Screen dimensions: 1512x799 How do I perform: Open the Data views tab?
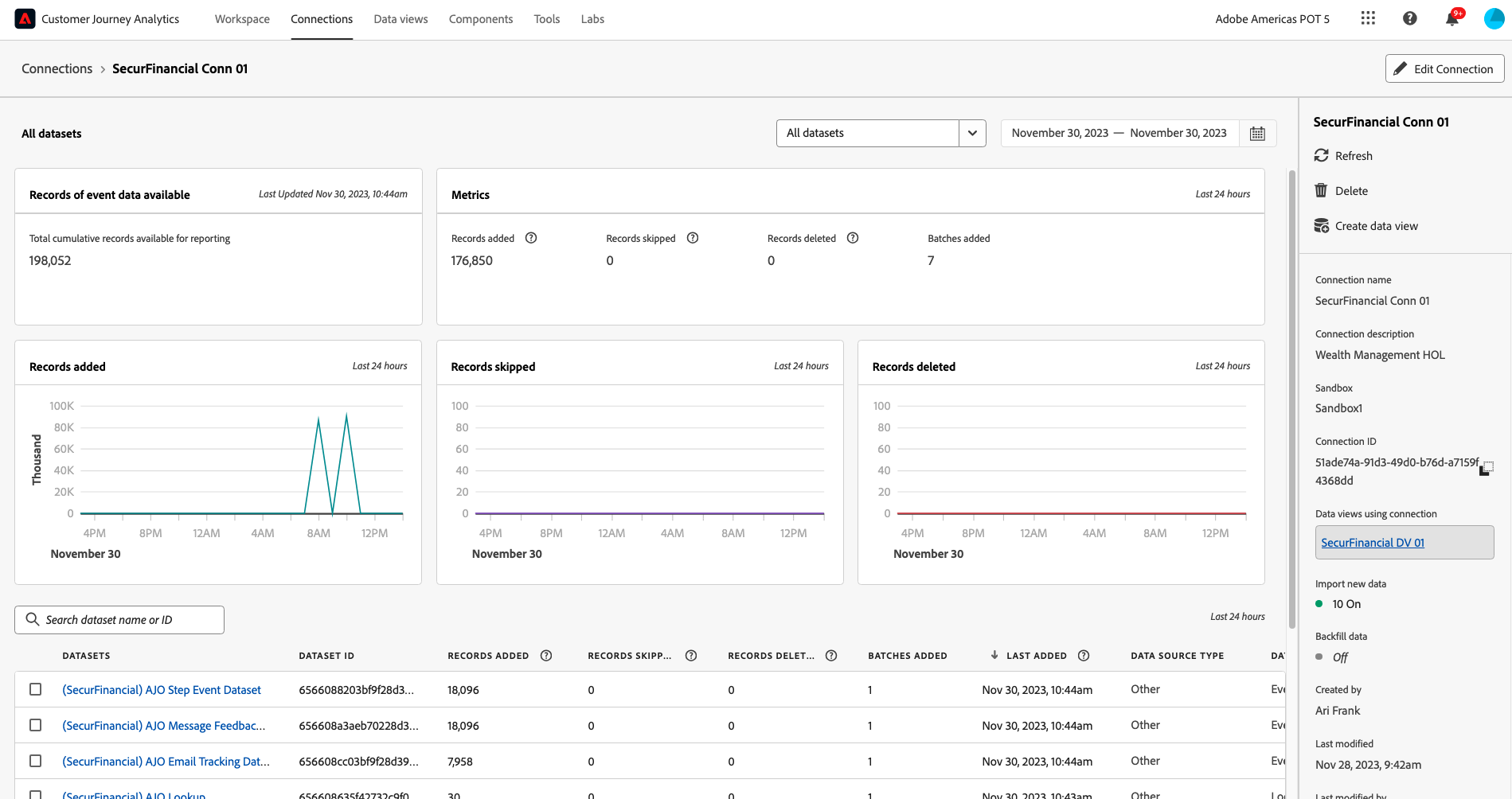[400, 19]
